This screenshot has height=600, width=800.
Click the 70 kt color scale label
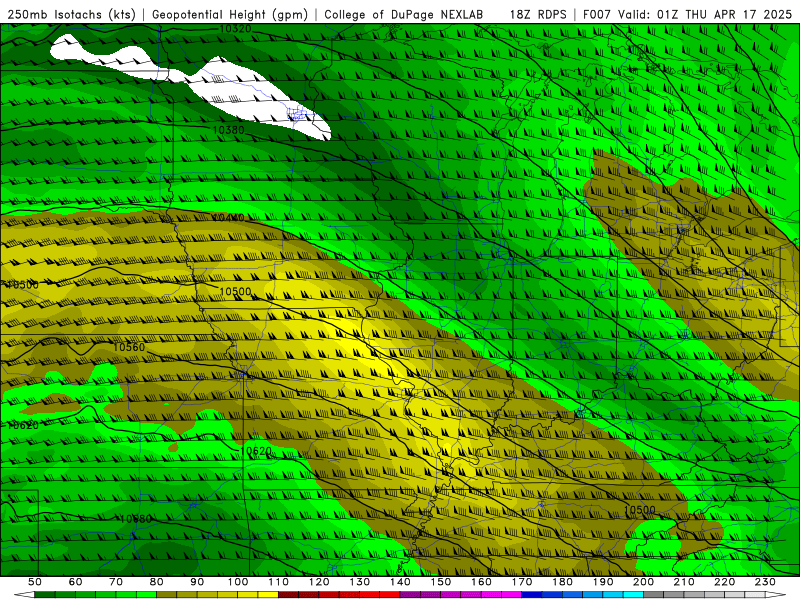pyautogui.click(x=116, y=582)
